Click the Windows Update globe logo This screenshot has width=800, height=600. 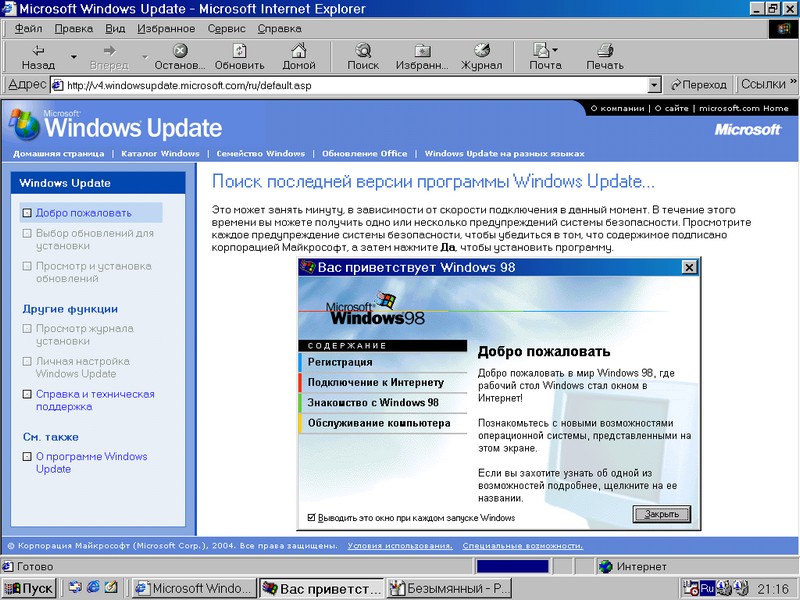coord(23,124)
